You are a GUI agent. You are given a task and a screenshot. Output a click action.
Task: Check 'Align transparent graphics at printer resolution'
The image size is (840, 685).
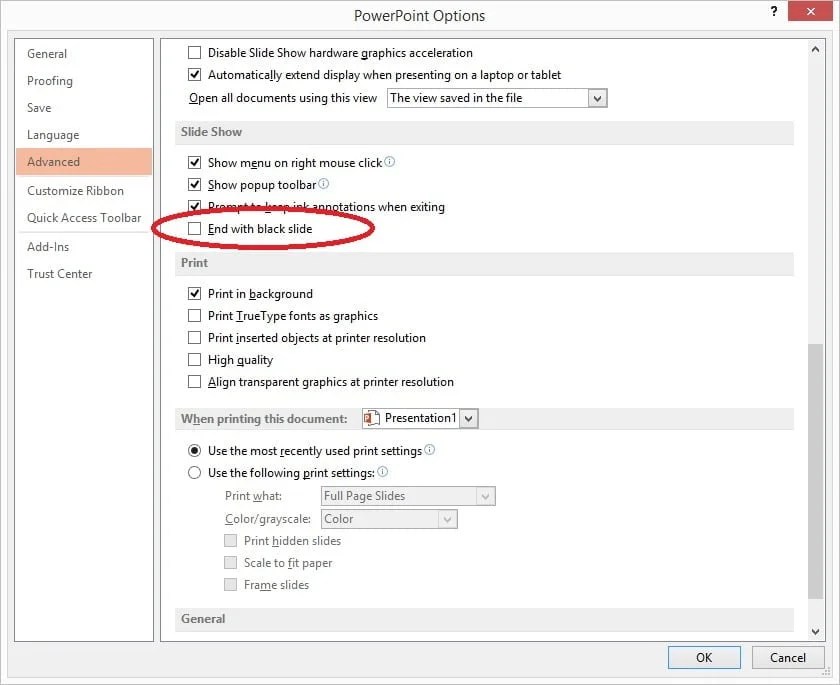coord(194,381)
